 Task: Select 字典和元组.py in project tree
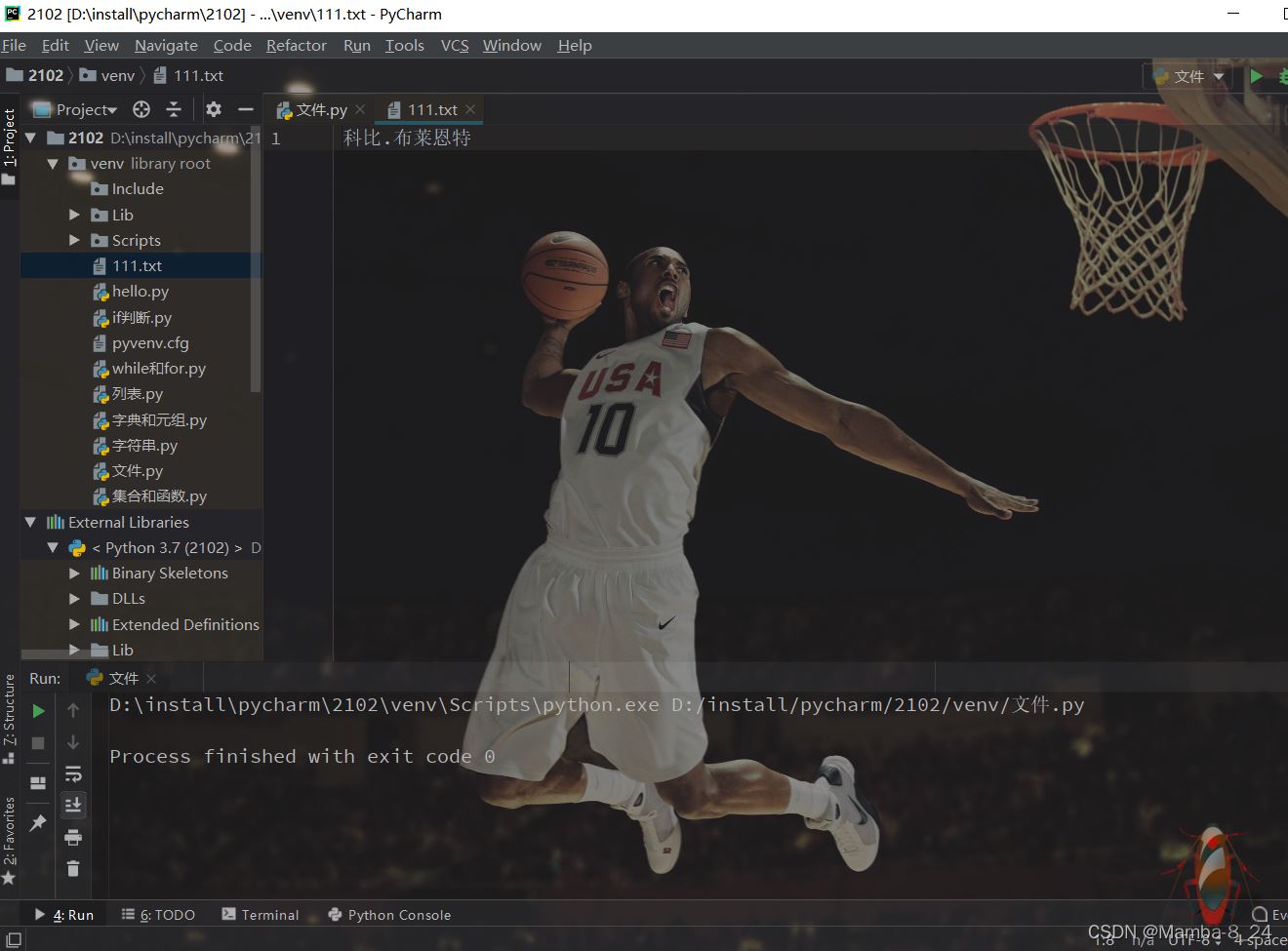[159, 420]
